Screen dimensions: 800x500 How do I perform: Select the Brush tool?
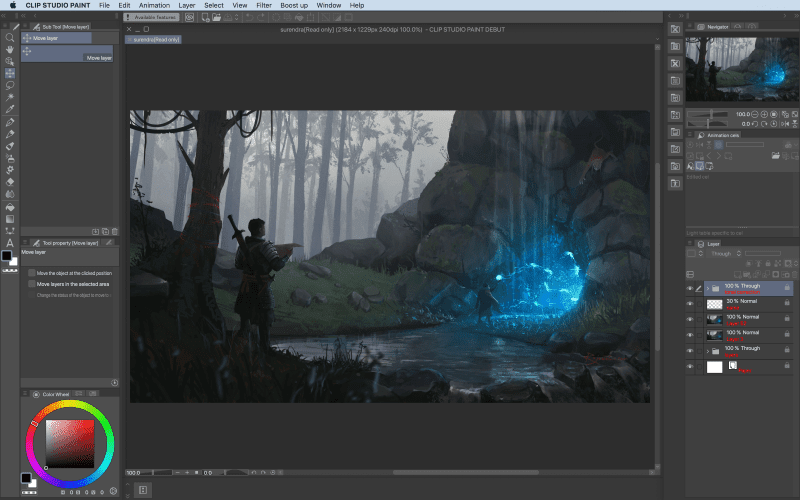pos(9,146)
